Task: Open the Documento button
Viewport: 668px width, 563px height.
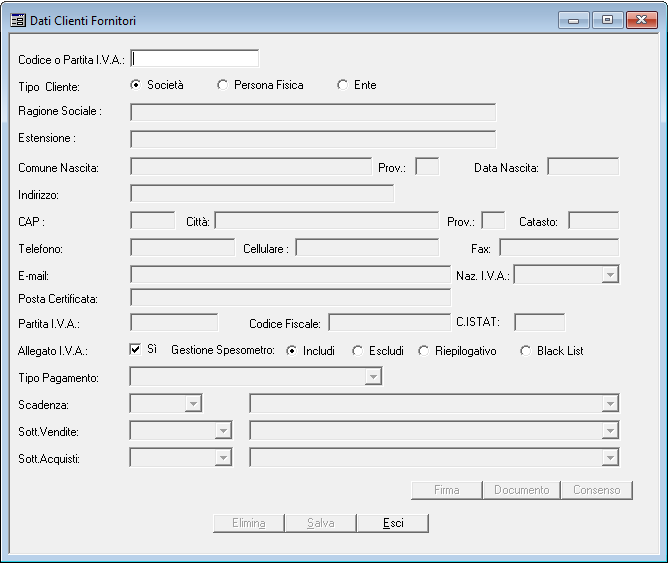Action: click(x=521, y=490)
